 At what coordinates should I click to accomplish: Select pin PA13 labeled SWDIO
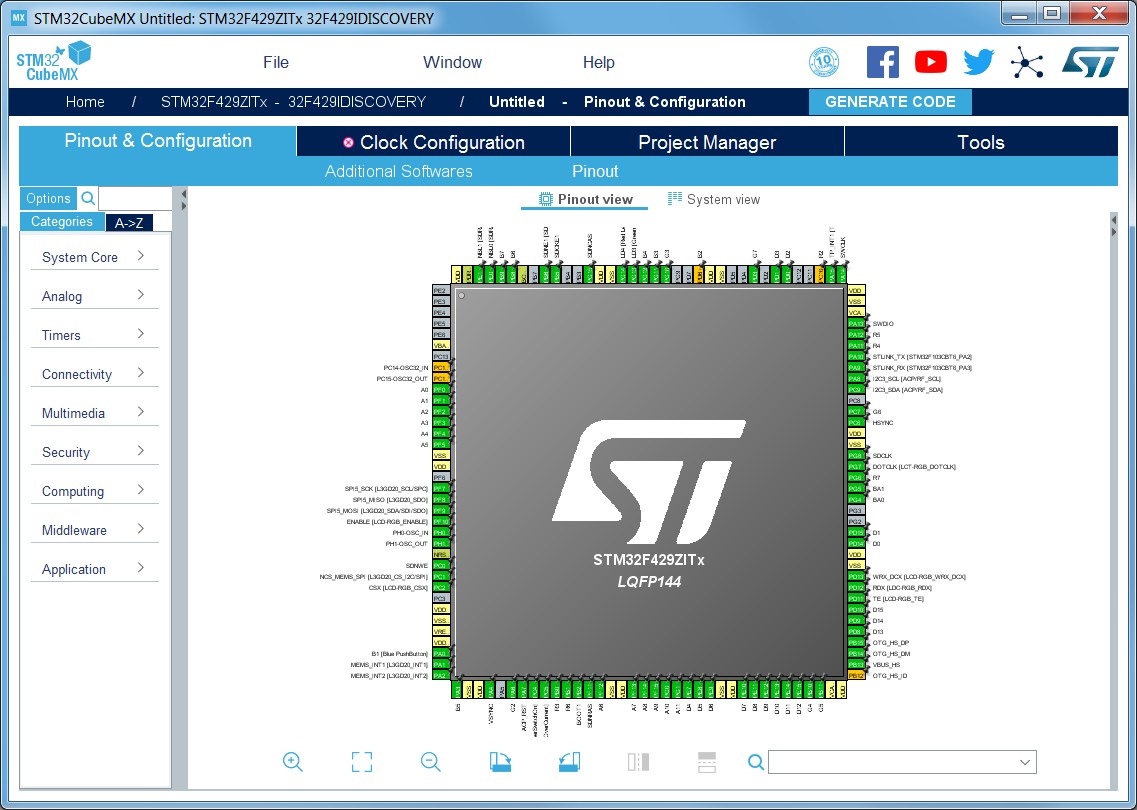(x=856, y=323)
